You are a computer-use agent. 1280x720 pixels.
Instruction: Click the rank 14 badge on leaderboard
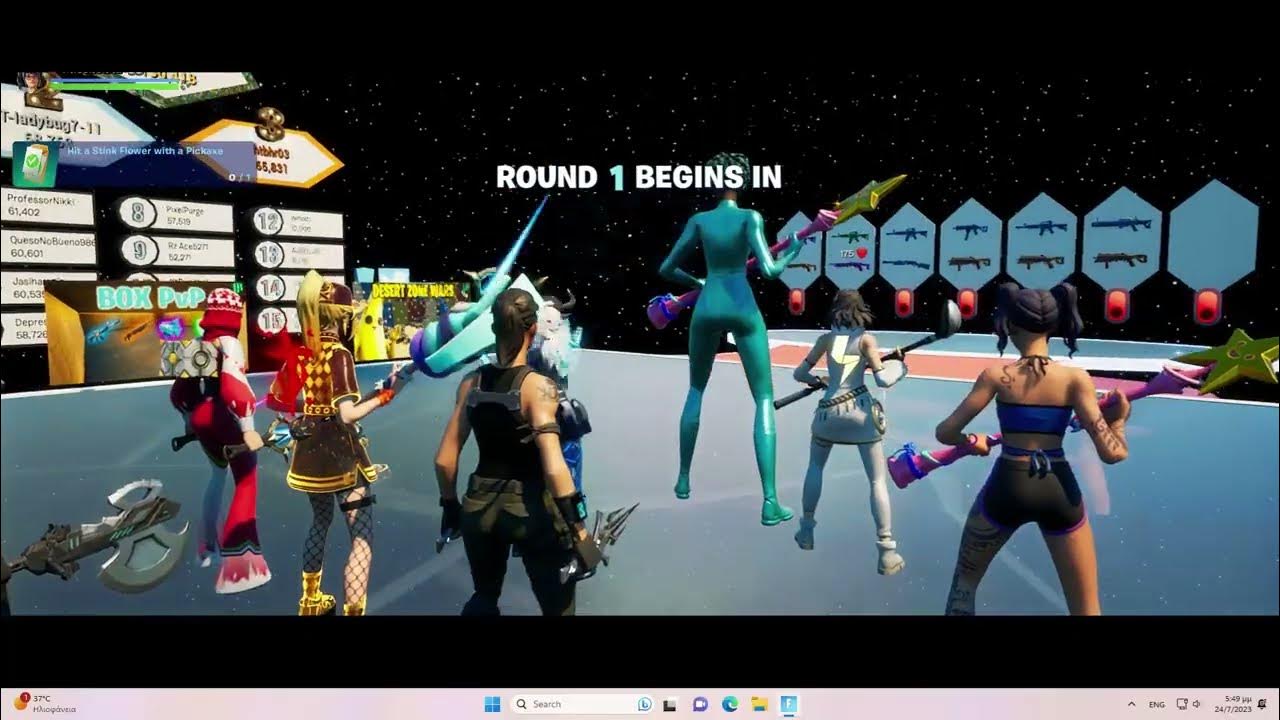(x=269, y=288)
